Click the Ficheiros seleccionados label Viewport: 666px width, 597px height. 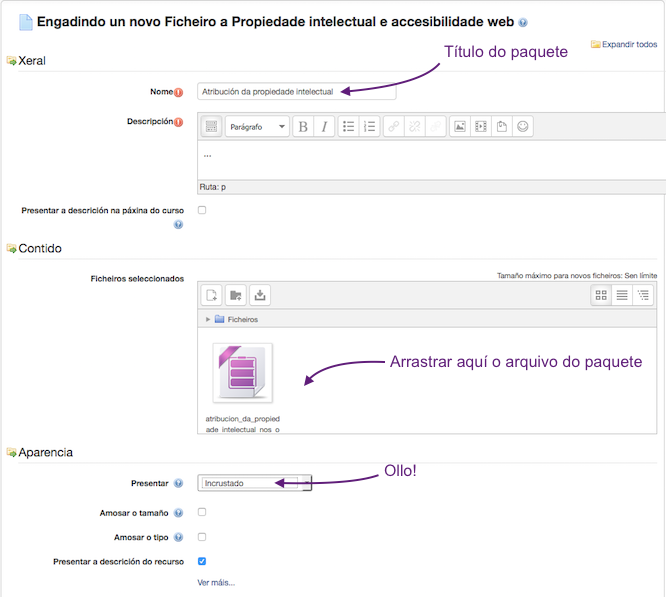(137, 279)
